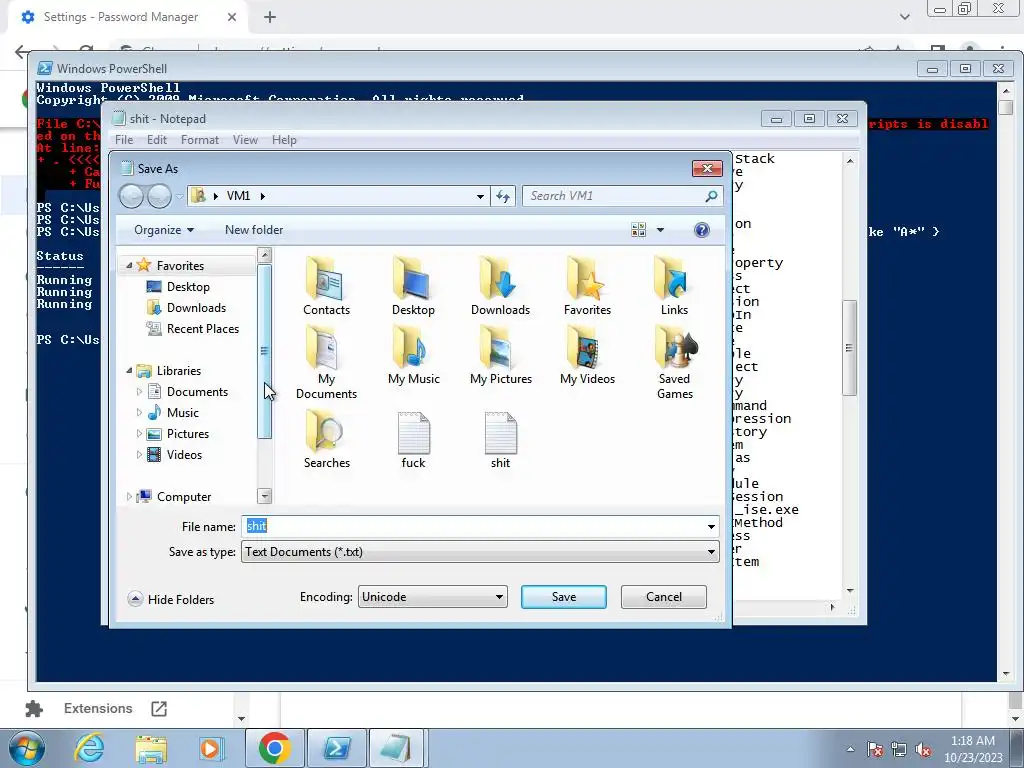The width and height of the screenshot is (1024, 768).
Task: Open the Desktop folder icon in file list
Action: pos(413,285)
